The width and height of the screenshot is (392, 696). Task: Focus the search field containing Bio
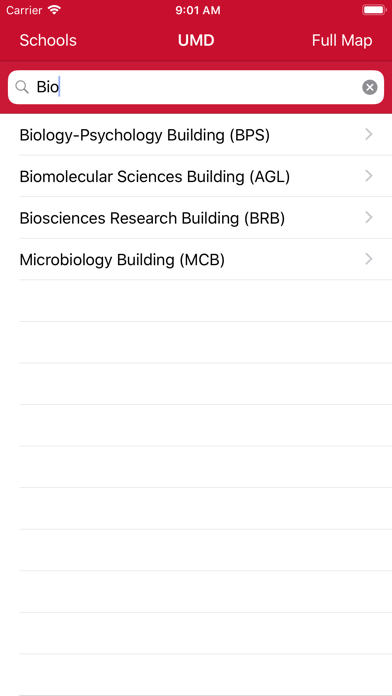[x=196, y=87]
